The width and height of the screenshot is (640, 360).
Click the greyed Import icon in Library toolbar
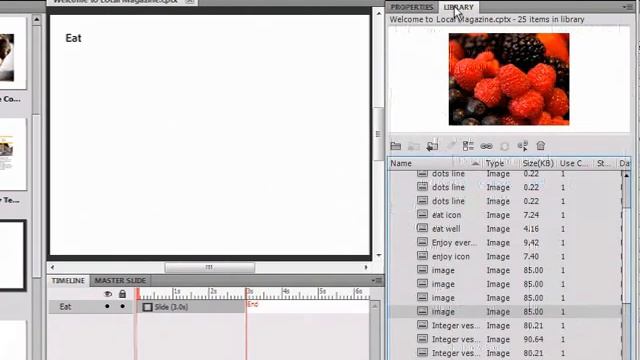coord(413,146)
